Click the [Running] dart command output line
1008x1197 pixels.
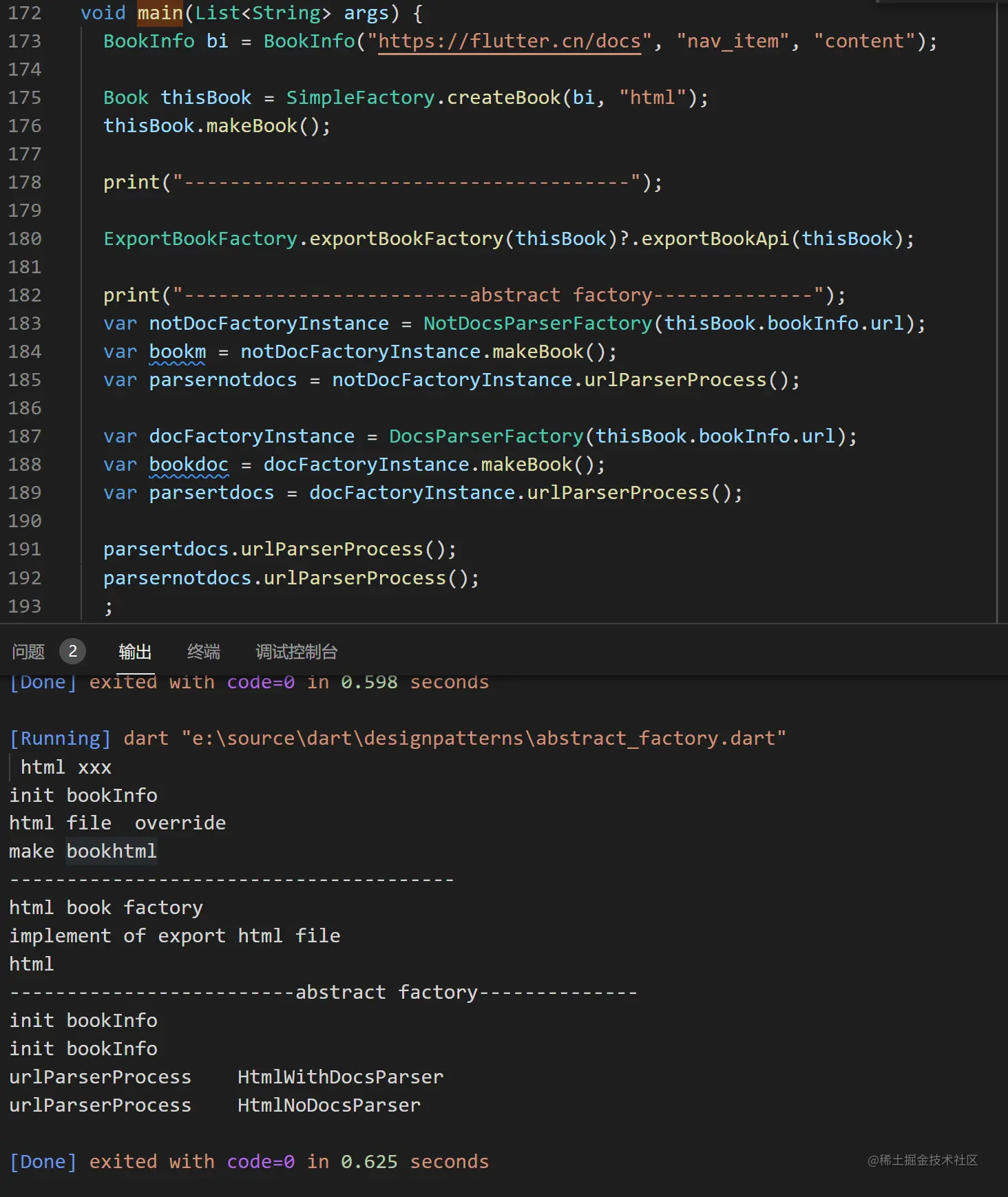tap(397, 739)
